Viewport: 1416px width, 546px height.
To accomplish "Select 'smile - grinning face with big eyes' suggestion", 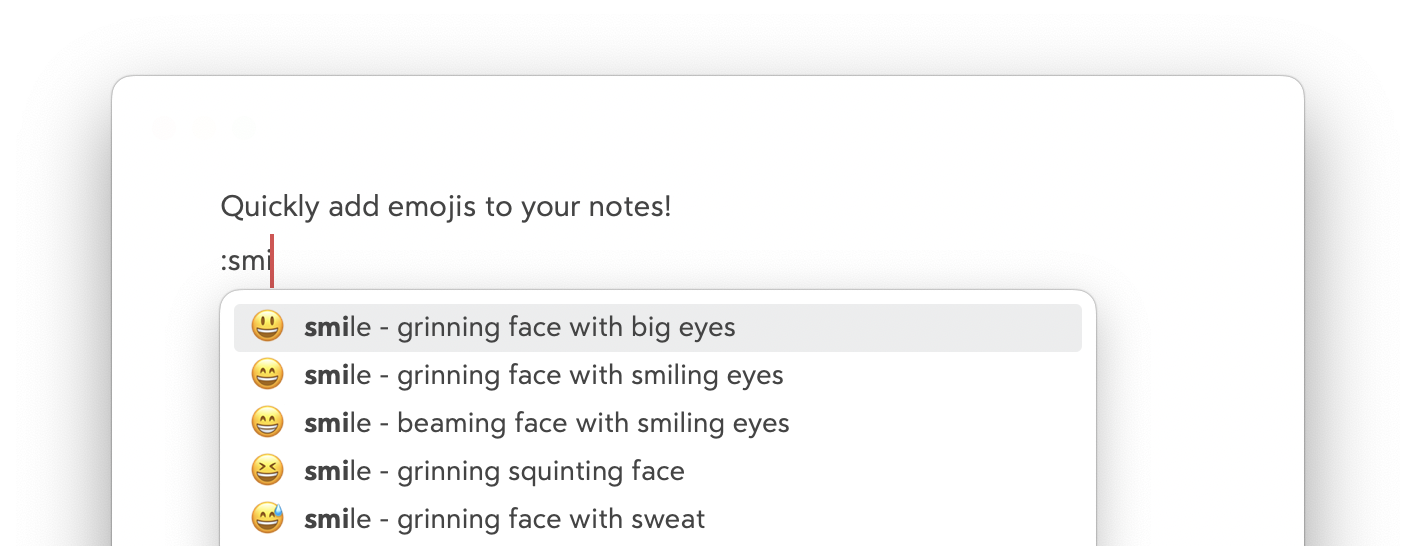I will (519, 328).
